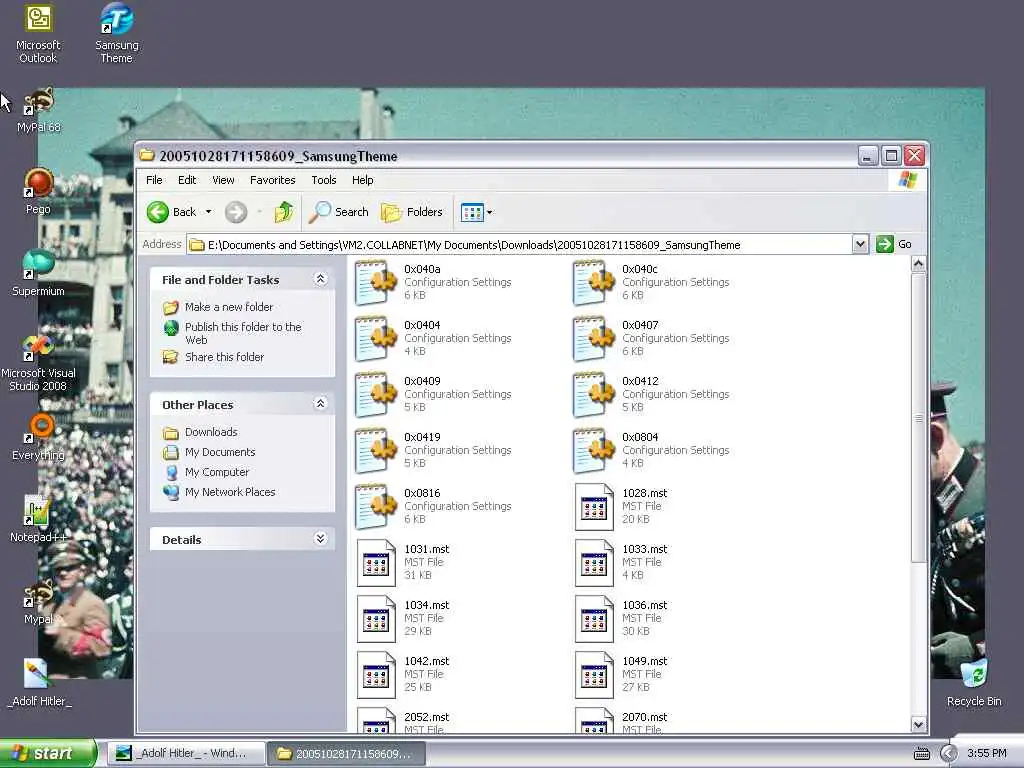1024x768 pixels.
Task: Switch to the _Adolf Hitler_ taskbar window
Action: [185, 754]
